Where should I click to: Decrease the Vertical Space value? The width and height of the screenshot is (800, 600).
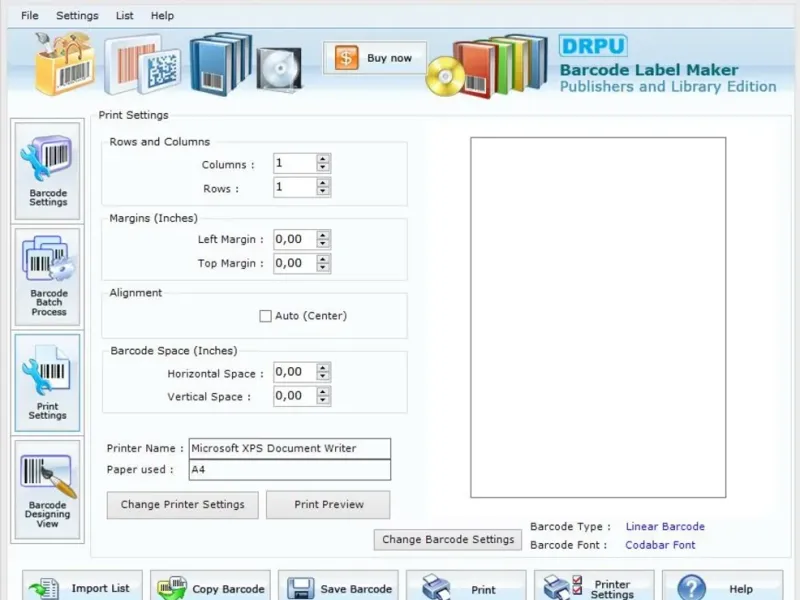(x=322, y=401)
